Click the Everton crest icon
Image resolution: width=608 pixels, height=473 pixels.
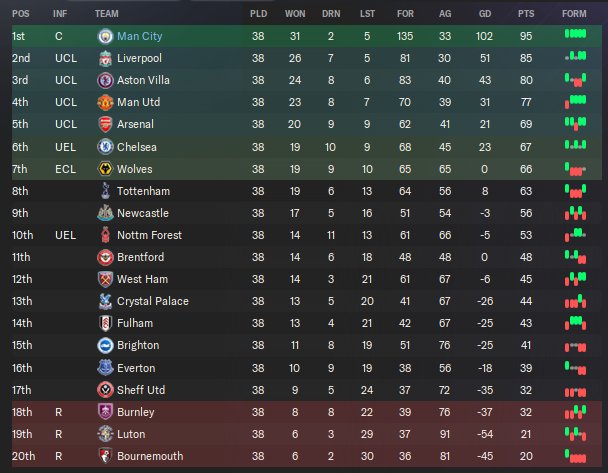tap(105, 367)
